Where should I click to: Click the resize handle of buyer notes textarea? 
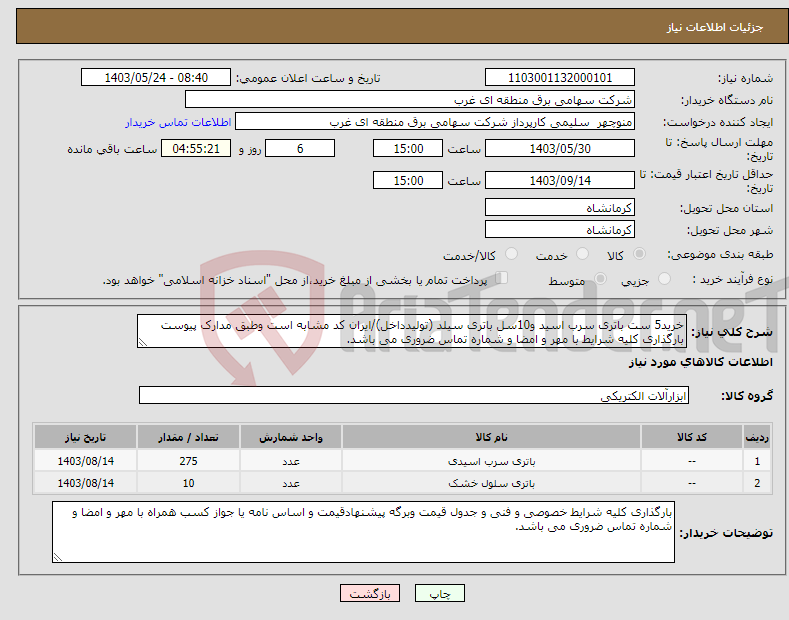[58, 557]
